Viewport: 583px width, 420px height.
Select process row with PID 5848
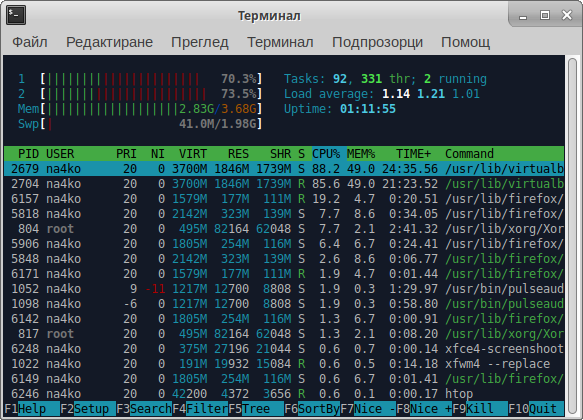click(284, 259)
